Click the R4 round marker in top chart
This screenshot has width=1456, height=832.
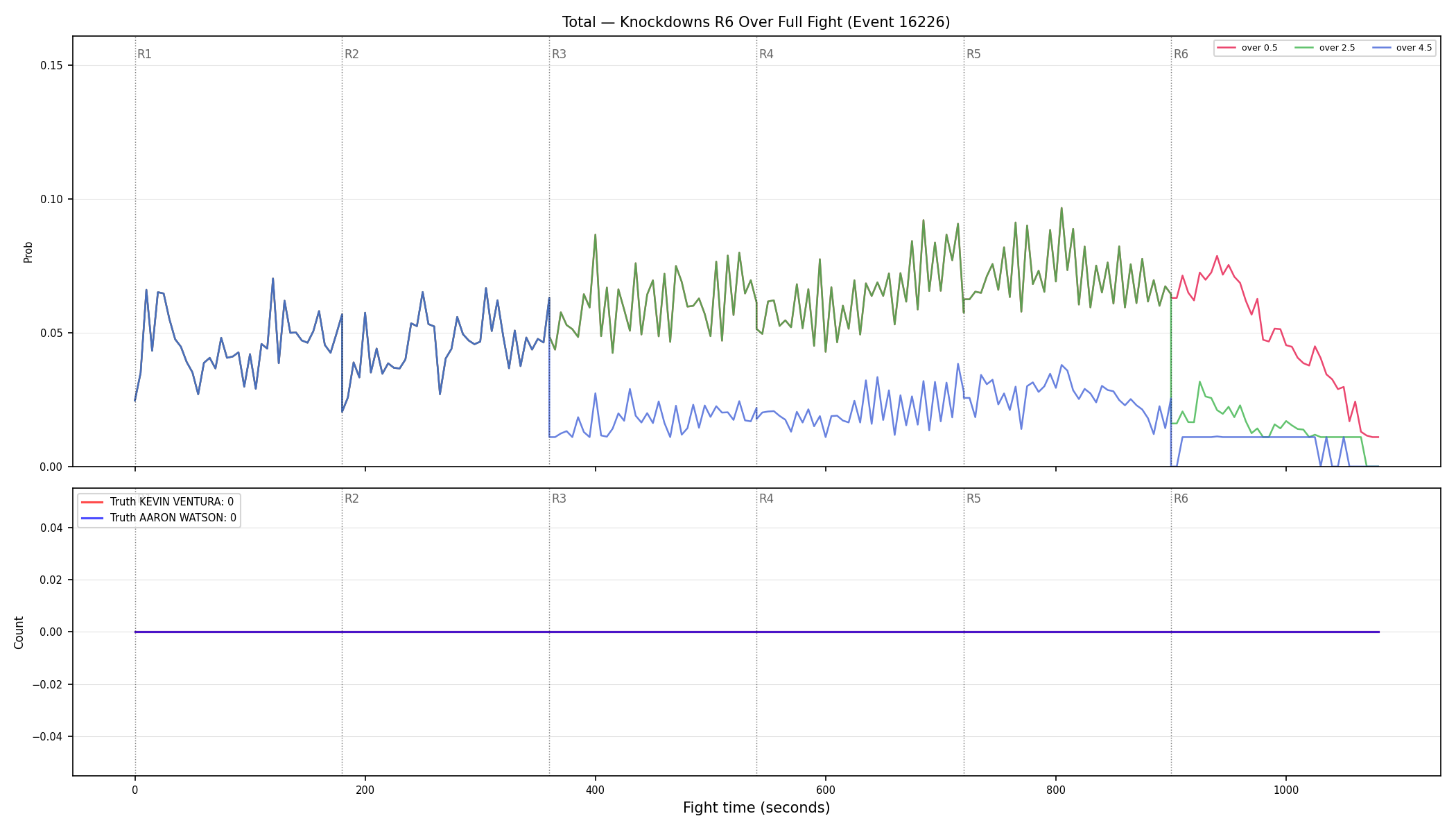(766, 54)
